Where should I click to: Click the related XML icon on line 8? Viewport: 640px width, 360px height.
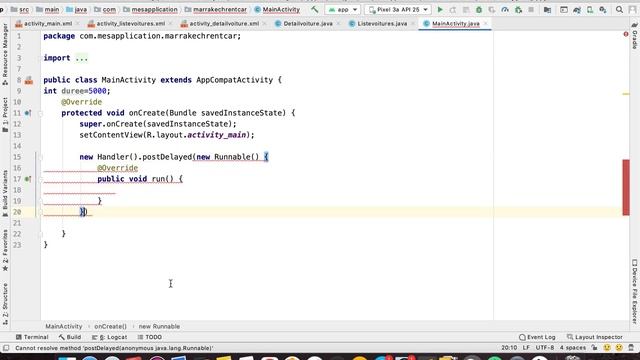tap(29, 80)
